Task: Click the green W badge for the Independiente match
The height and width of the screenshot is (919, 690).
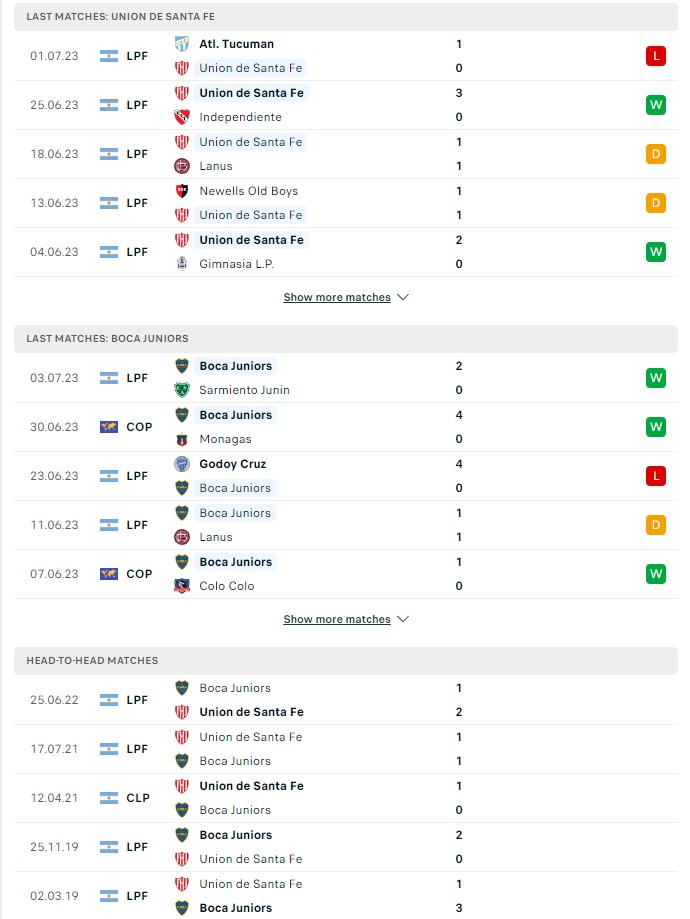Action: coord(655,105)
